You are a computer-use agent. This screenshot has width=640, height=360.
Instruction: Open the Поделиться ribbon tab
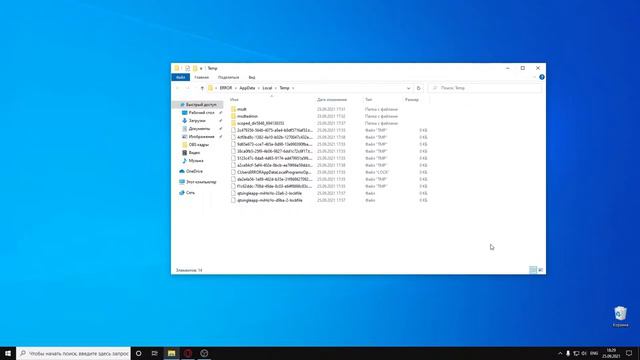pos(228,77)
